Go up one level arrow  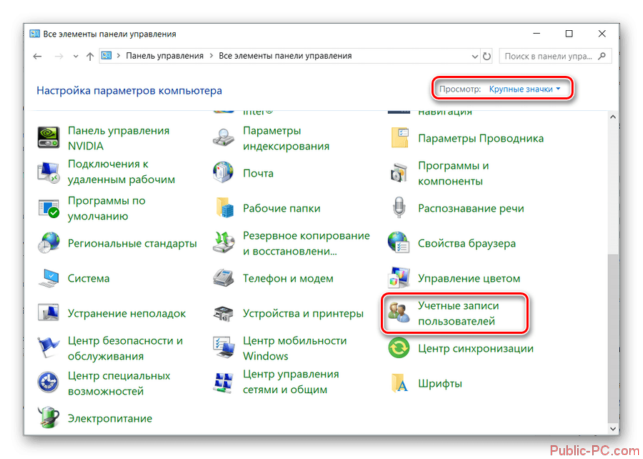point(90,56)
